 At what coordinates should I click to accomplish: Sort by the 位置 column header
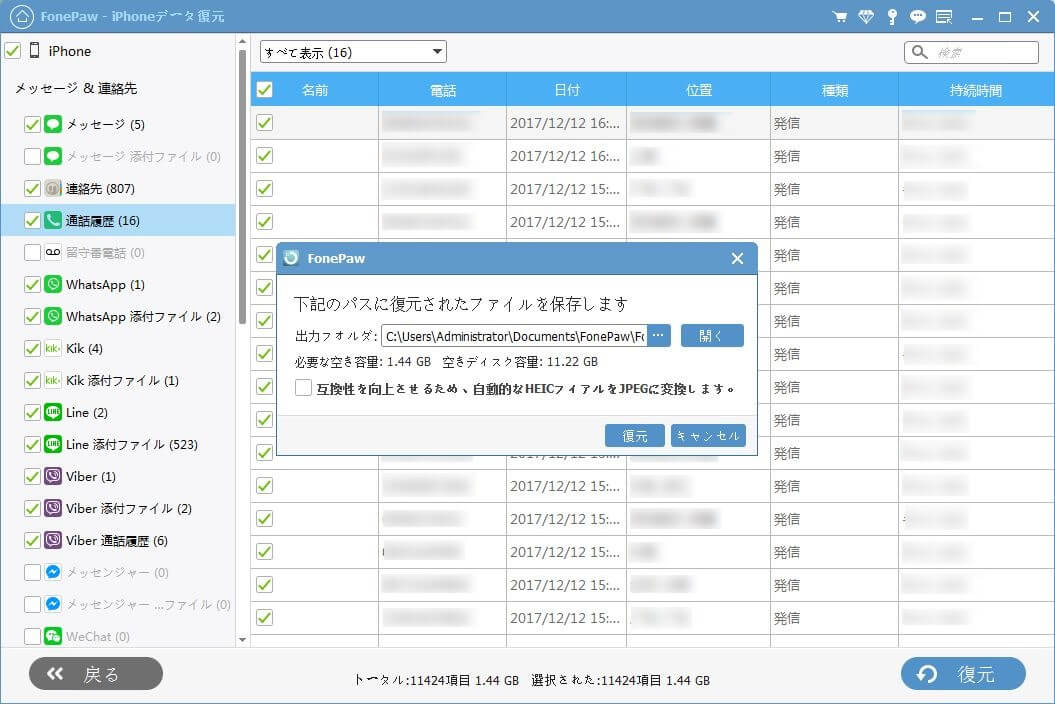pos(698,90)
